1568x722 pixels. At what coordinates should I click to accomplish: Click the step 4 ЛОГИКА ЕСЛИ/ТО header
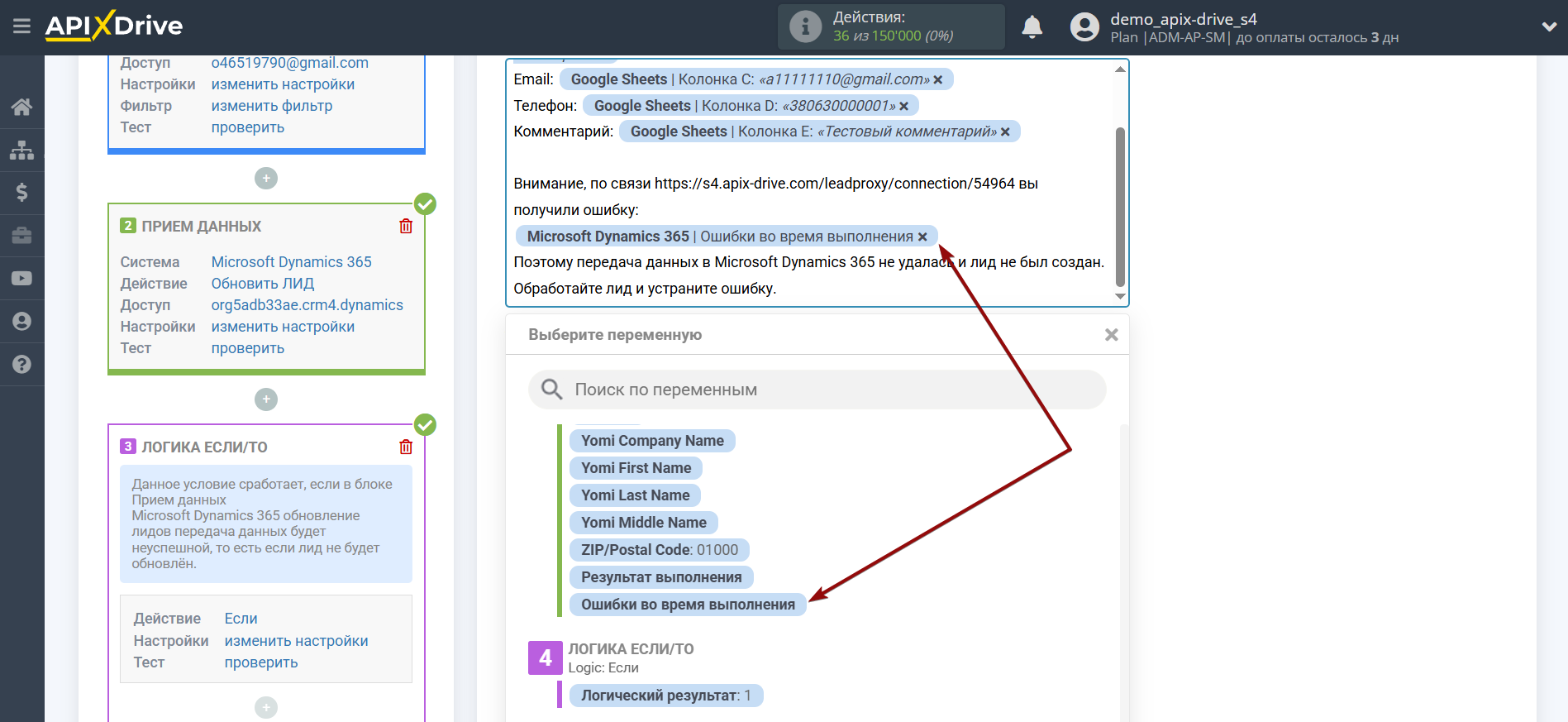pos(630,649)
